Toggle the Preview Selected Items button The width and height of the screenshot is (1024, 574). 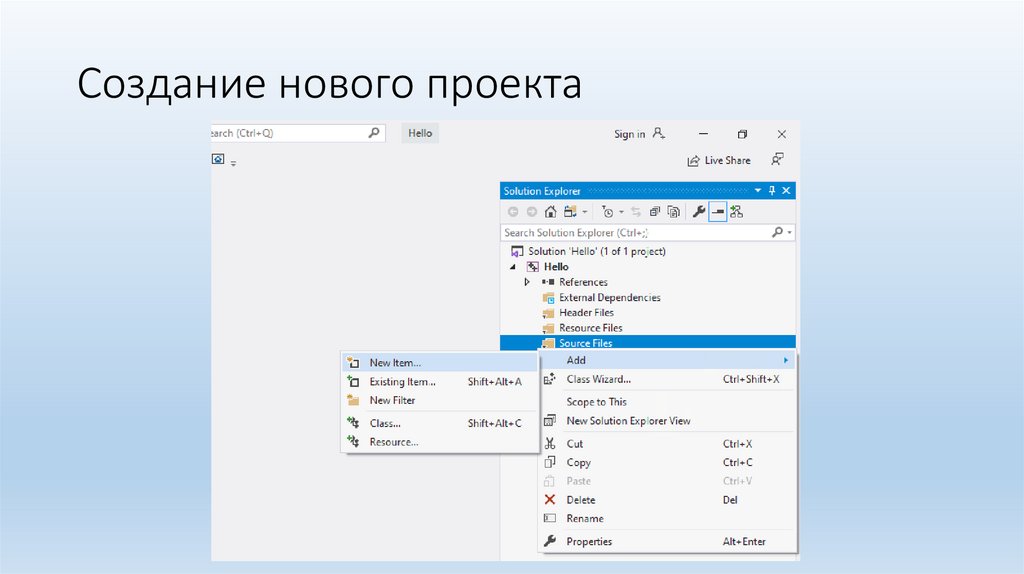coord(718,212)
